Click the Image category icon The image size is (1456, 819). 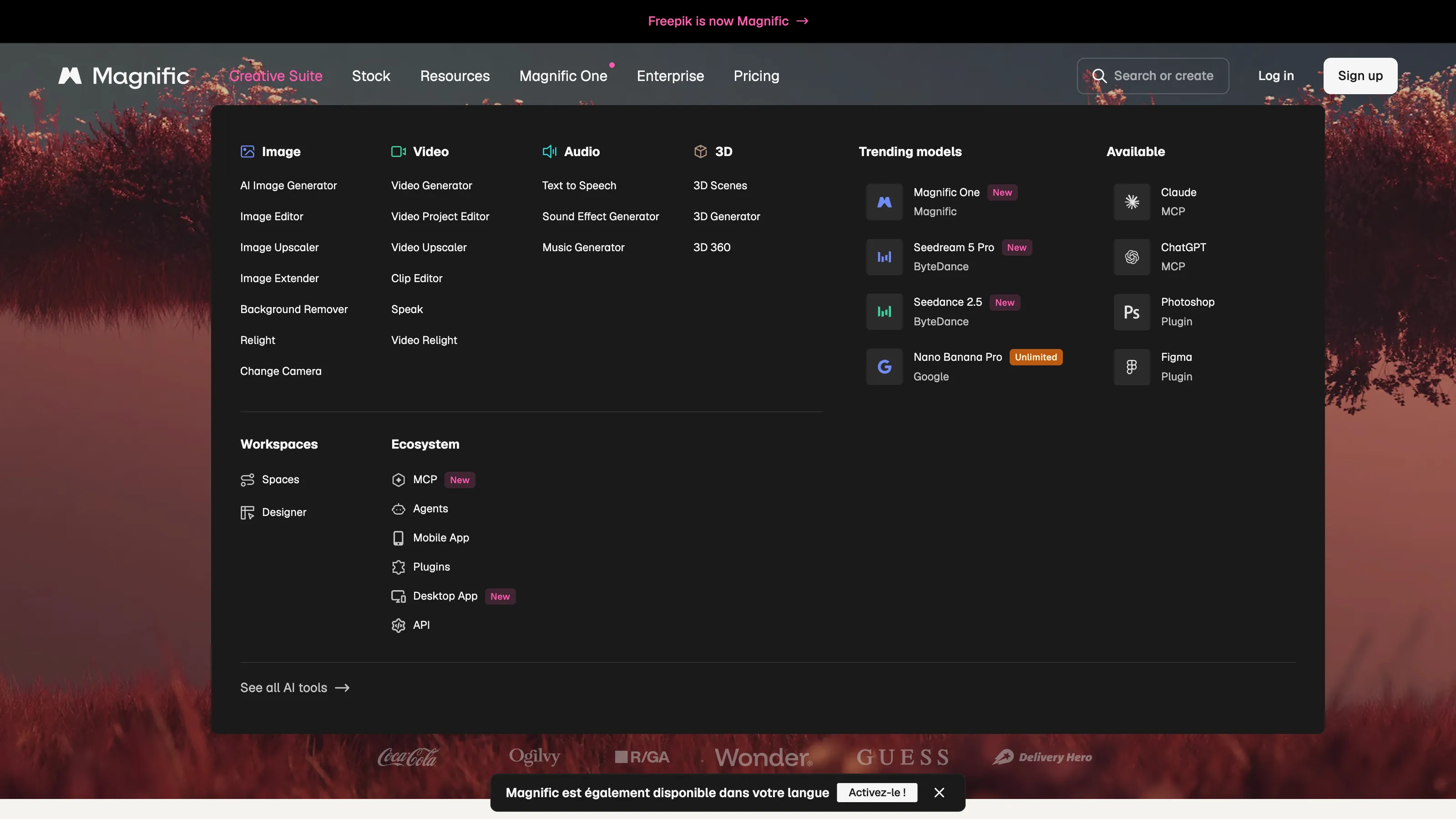[248, 152]
